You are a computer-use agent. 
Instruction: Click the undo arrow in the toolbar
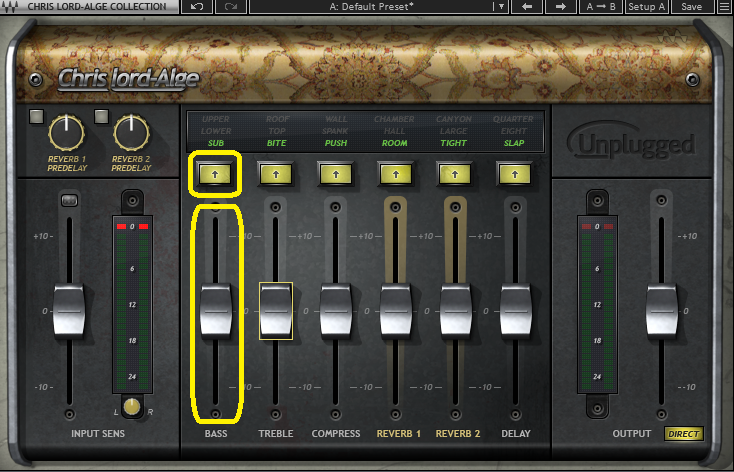(196, 7)
